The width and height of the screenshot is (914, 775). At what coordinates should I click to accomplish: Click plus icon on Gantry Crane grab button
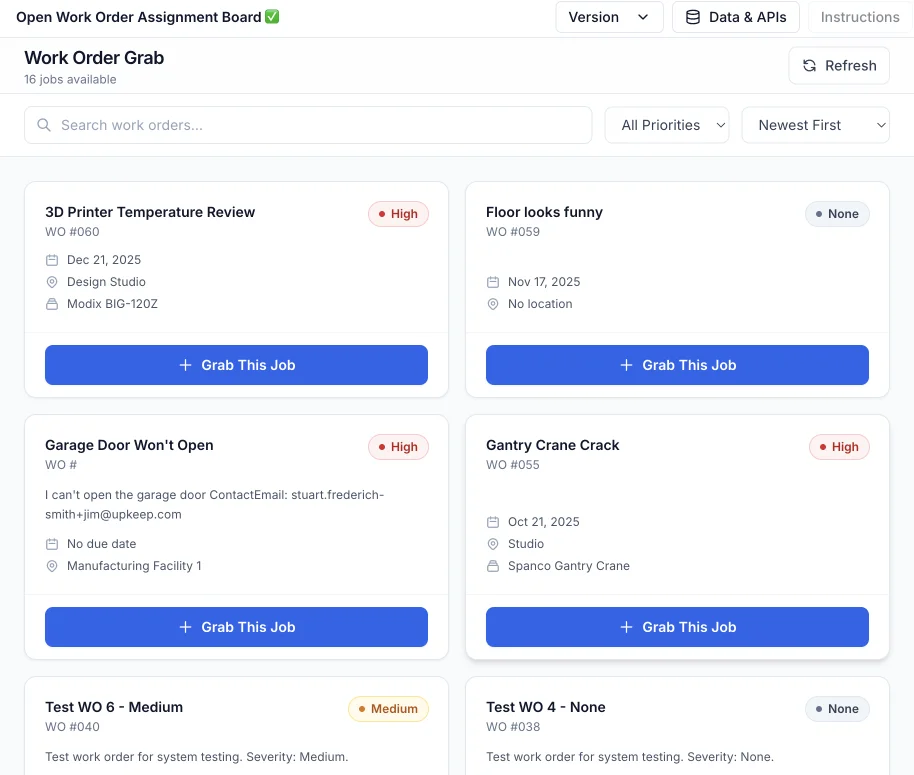point(626,627)
